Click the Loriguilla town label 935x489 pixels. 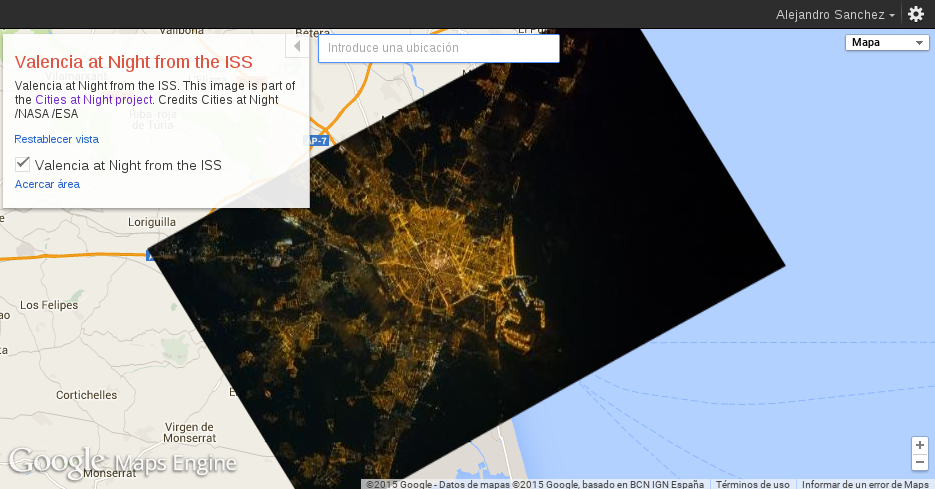(152, 222)
